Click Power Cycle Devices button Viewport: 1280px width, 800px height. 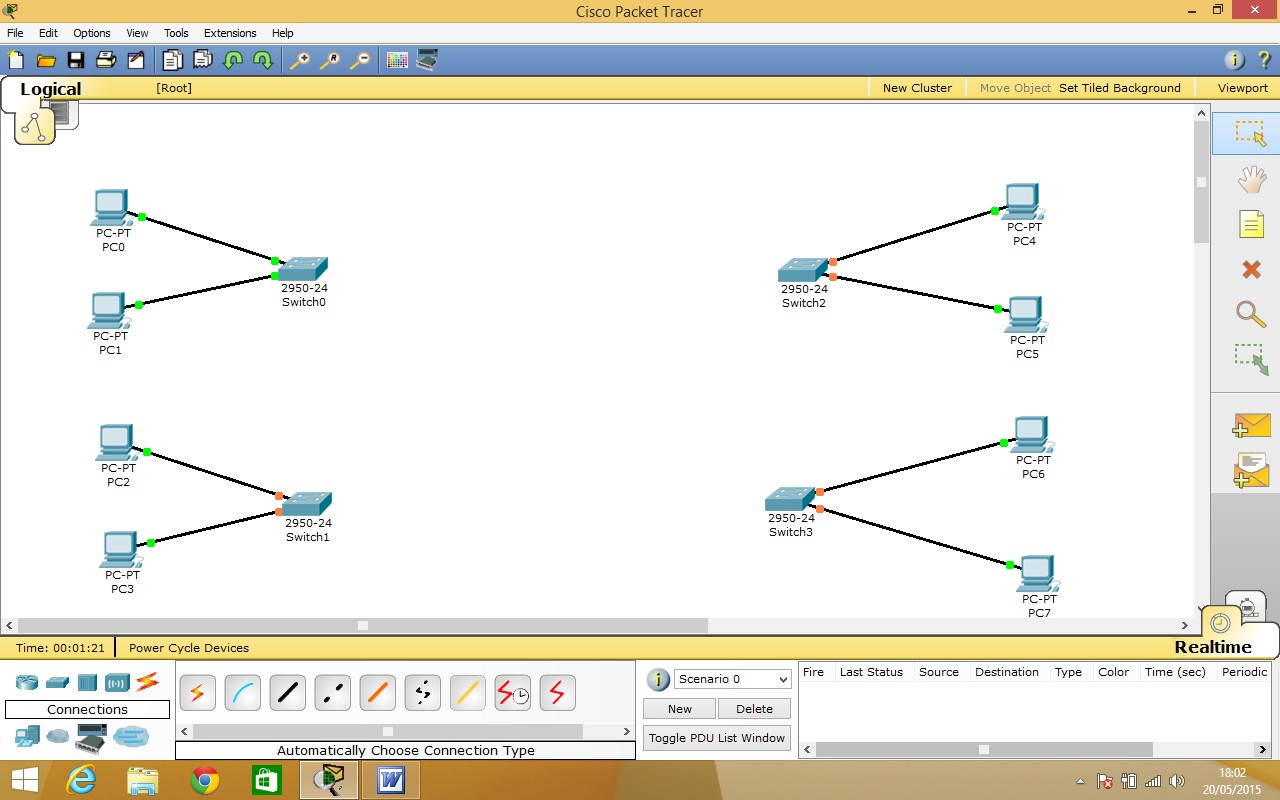pos(189,648)
